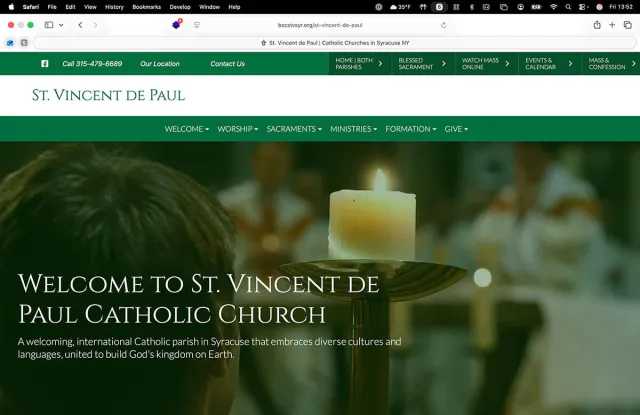This screenshot has width=640, height=415.
Task: Open the Apple menu
Action: click(11, 7)
